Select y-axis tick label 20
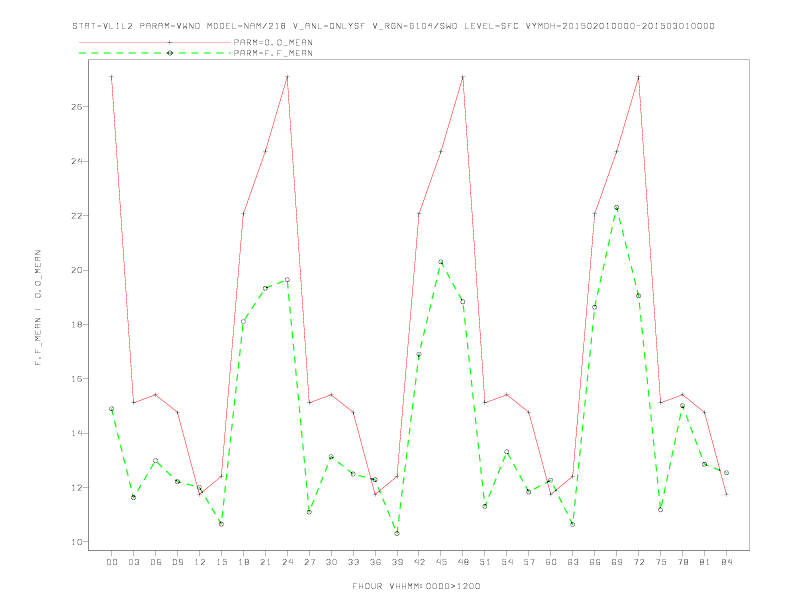The height and width of the screenshot is (612, 792). click(77, 270)
